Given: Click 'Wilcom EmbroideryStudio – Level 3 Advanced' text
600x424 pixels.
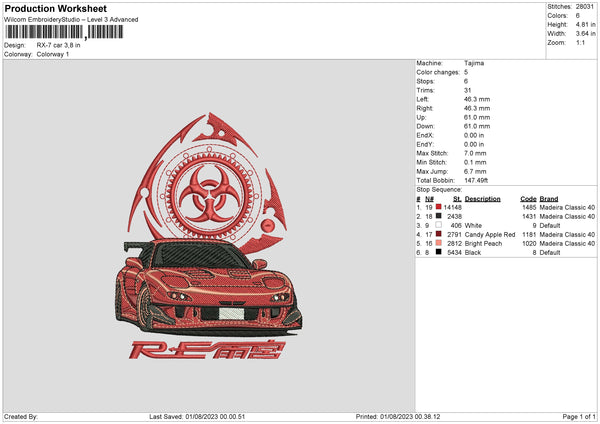Looking at the screenshot, I should pos(71,20).
